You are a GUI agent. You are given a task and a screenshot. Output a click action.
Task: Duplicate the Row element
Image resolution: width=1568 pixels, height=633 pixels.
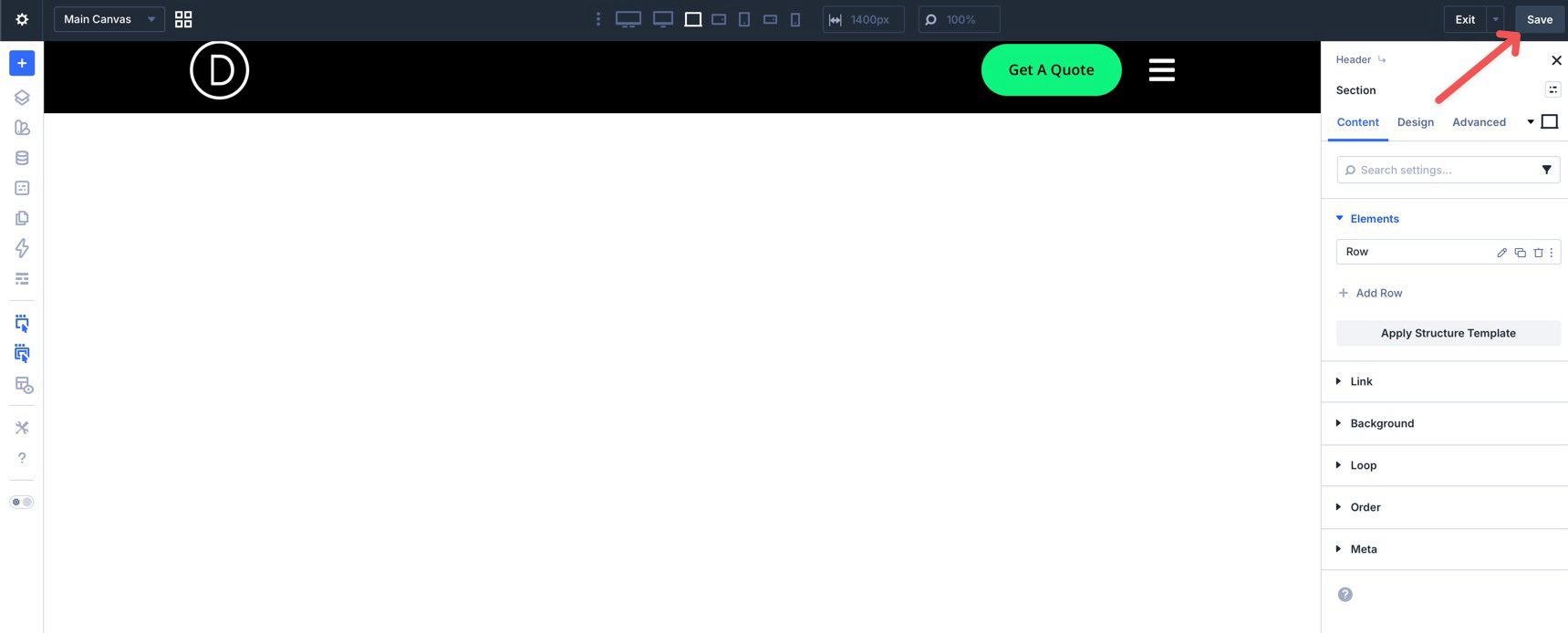tap(1520, 253)
